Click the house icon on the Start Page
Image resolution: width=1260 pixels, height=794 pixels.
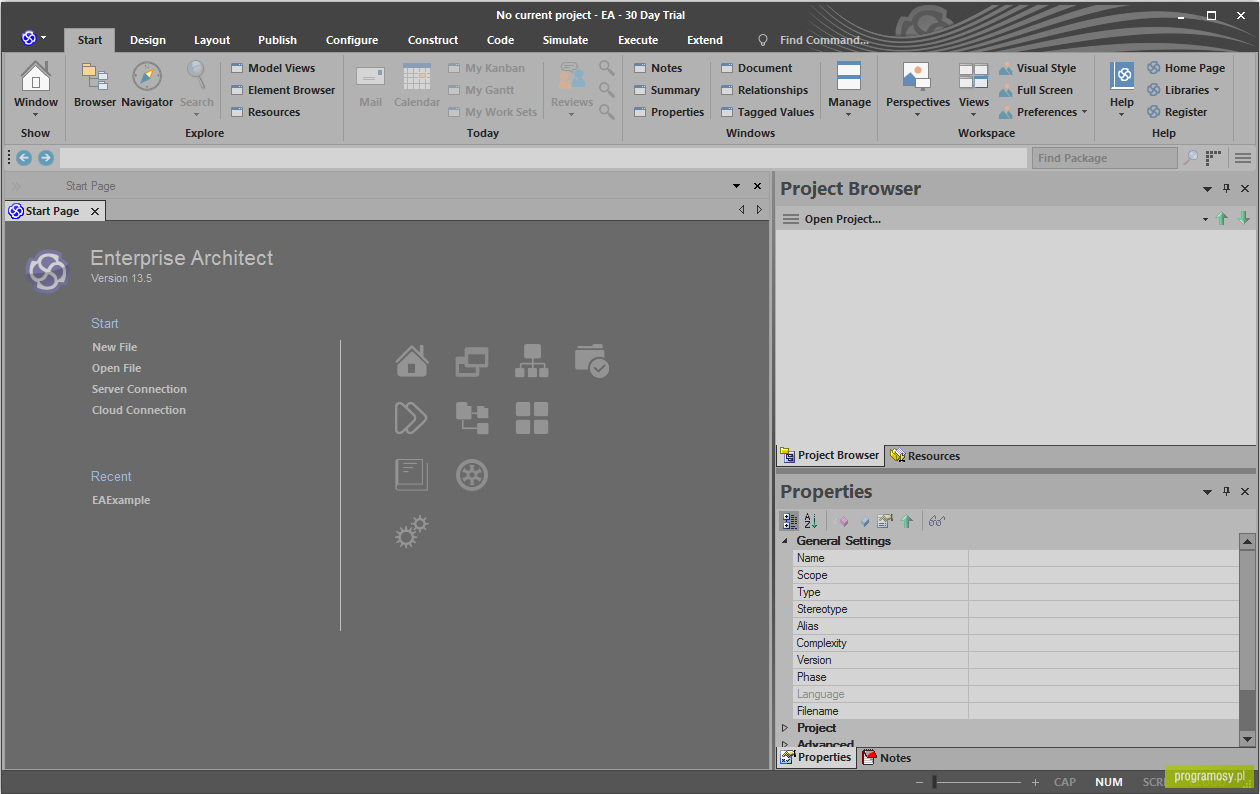pos(412,360)
